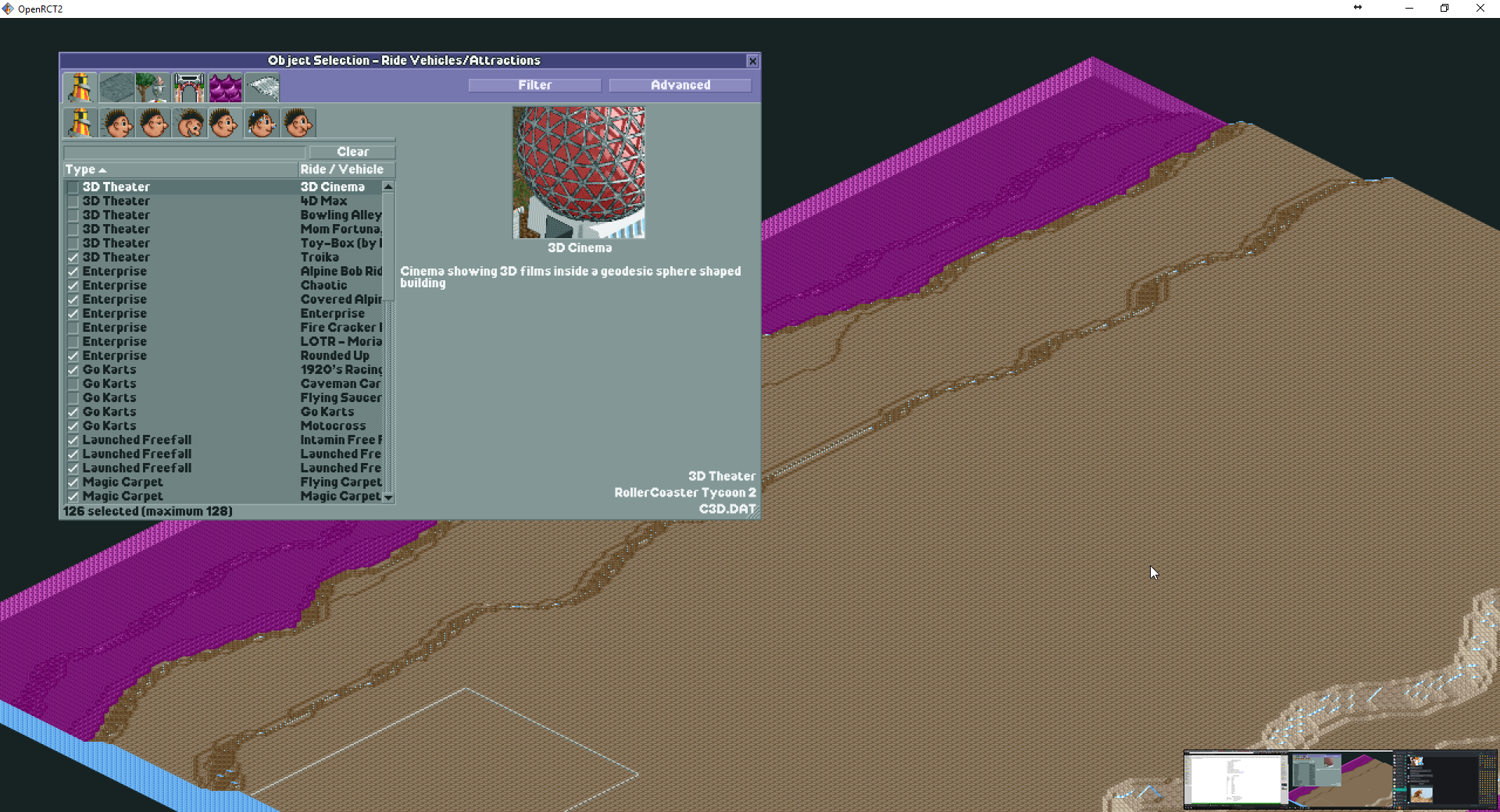Screen dimensions: 1500x812
Task: Select the Park Entrance tab icon
Action: tap(188, 87)
